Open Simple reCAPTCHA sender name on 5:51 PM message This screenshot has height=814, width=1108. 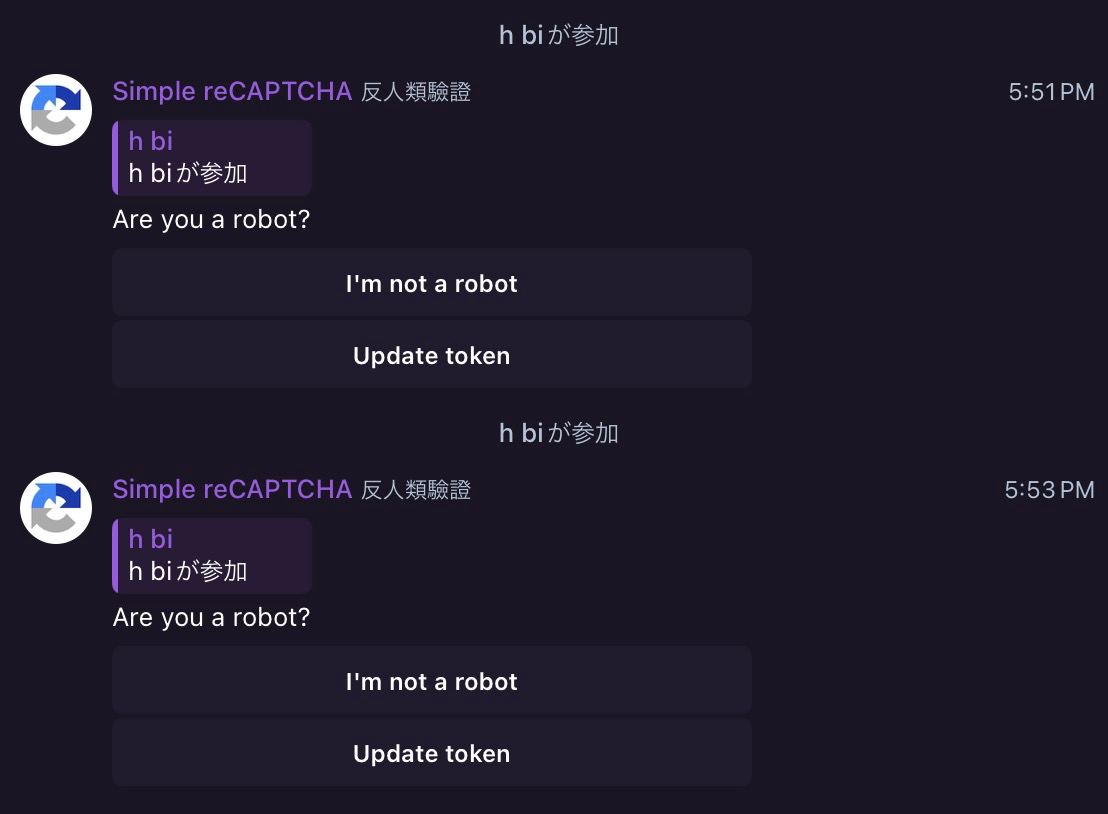(x=232, y=92)
